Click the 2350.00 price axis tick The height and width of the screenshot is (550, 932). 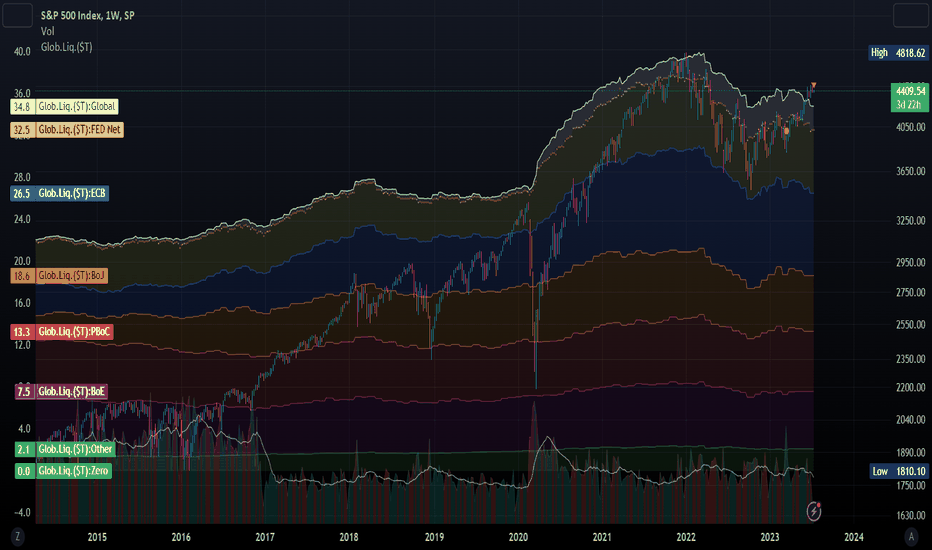911,359
